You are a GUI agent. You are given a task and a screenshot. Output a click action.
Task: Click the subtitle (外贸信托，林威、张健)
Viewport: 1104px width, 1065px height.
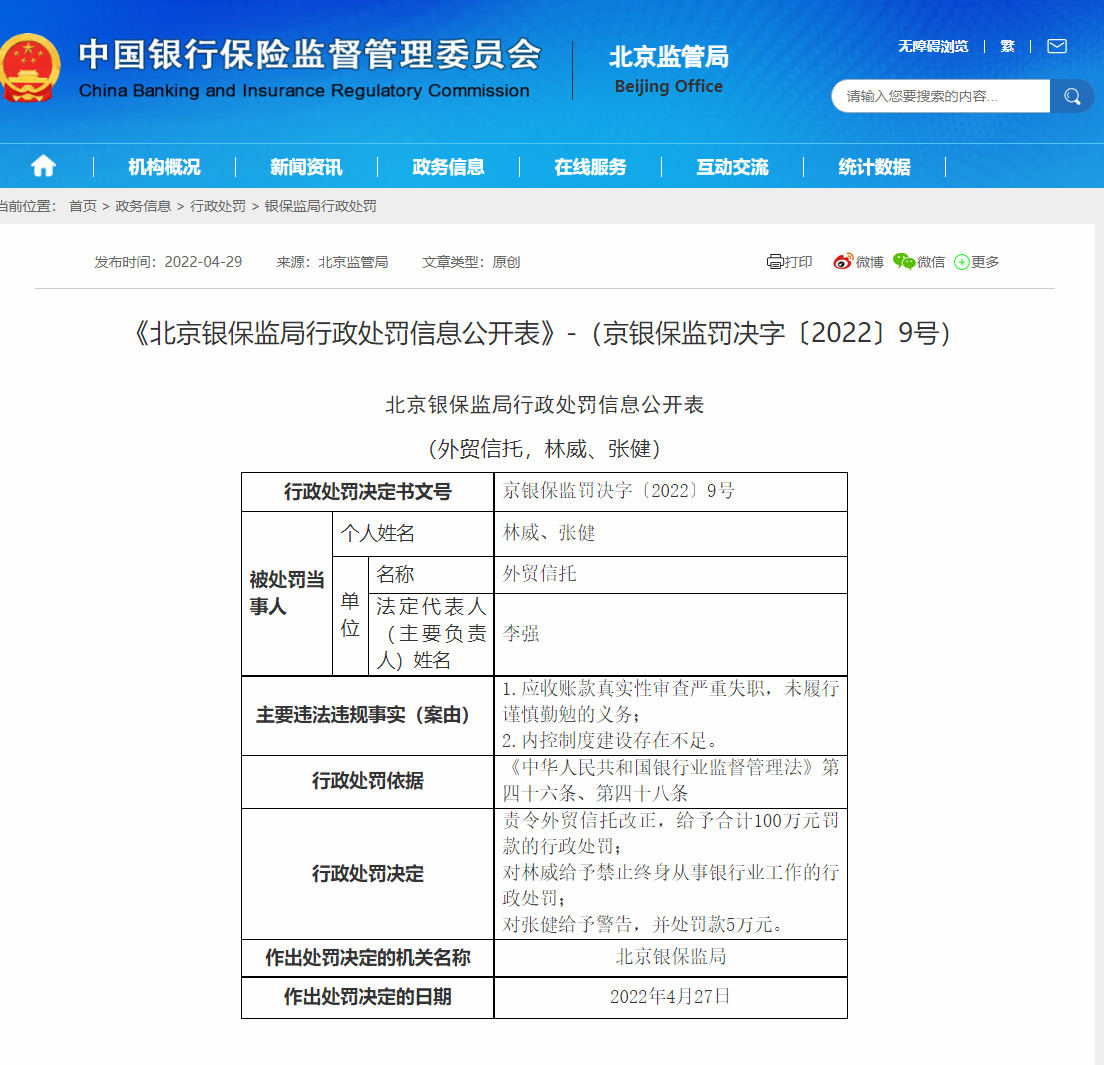(x=544, y=448)
